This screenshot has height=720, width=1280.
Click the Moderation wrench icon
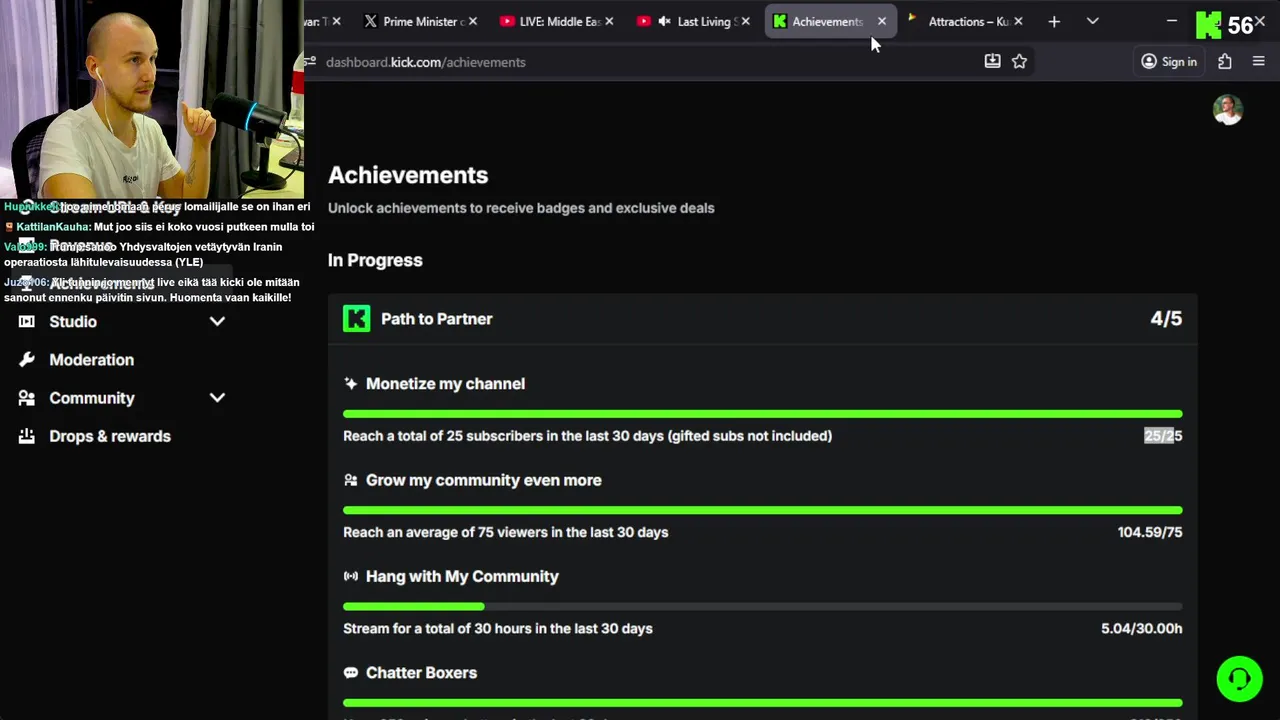coord(27,359)
